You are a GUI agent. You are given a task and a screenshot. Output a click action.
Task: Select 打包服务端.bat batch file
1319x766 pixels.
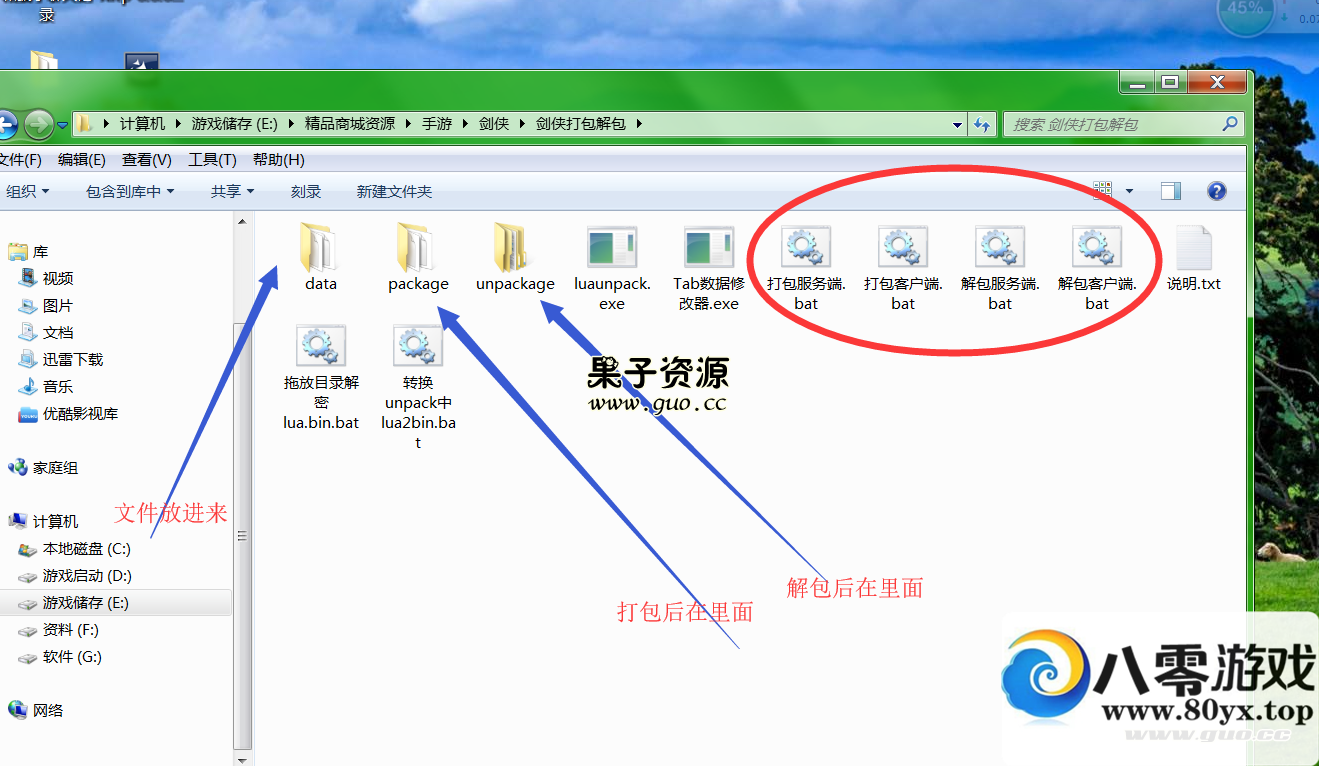tap(806, 250)
